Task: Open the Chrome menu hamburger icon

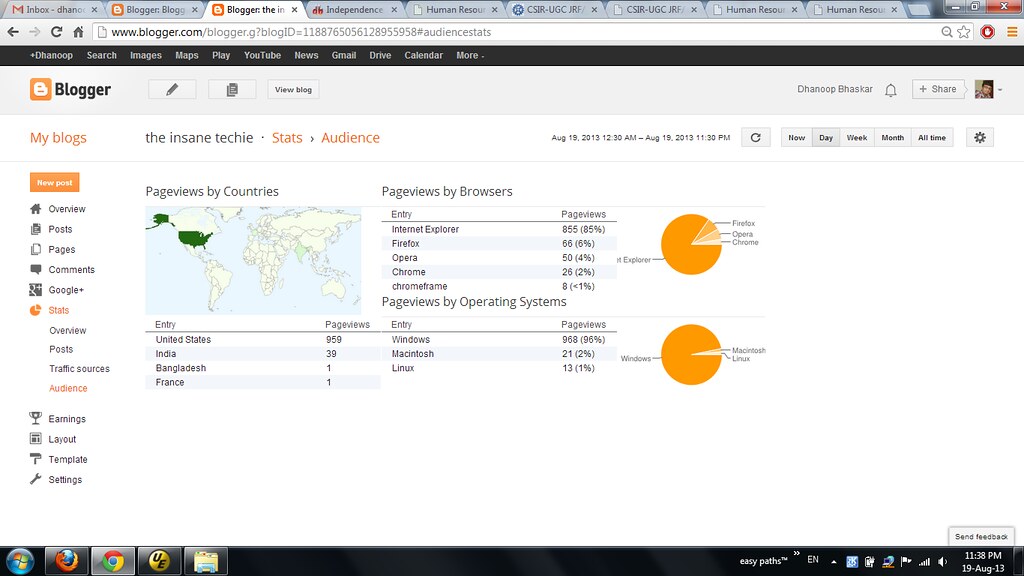Action: coord(1012,32)
